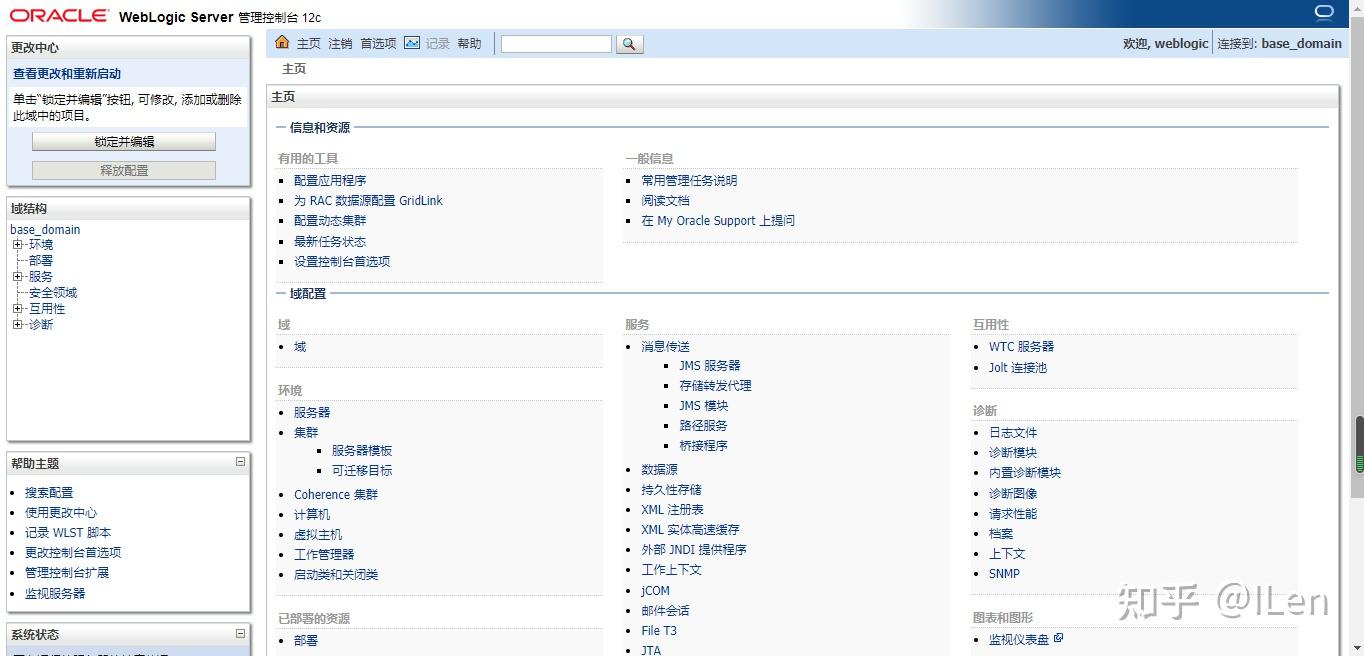The height and width of the screenshot is (656, 1364).
Task: Open 常用管理任务说明 link
Action: [689, 180]
